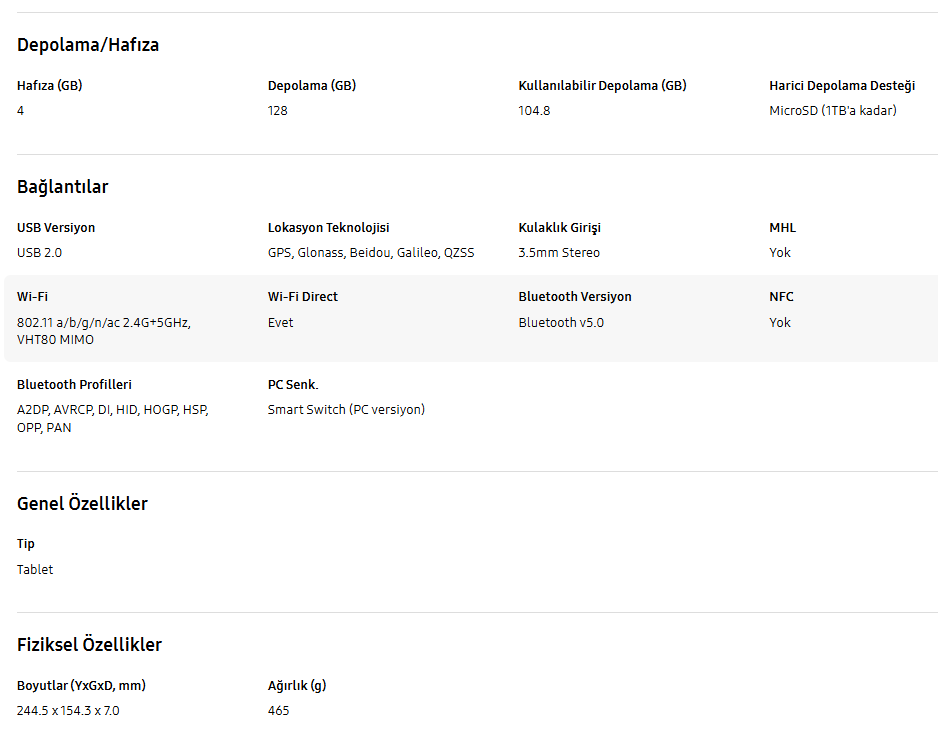Click the 244.5 x 154.3 x 7.0 dimensions
The height and width of the screenshot is (745, 938).
pyautogui.click(x=68, y=711)
